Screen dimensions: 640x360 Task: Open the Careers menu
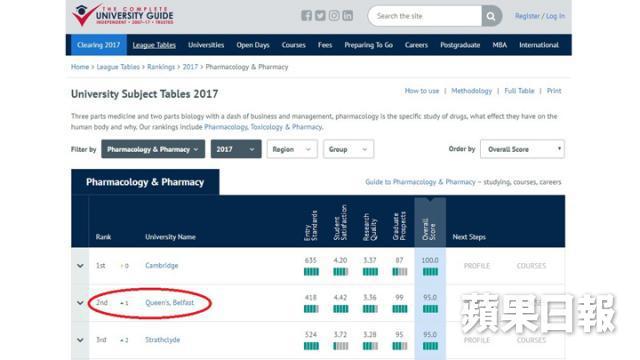coord(416,45)
